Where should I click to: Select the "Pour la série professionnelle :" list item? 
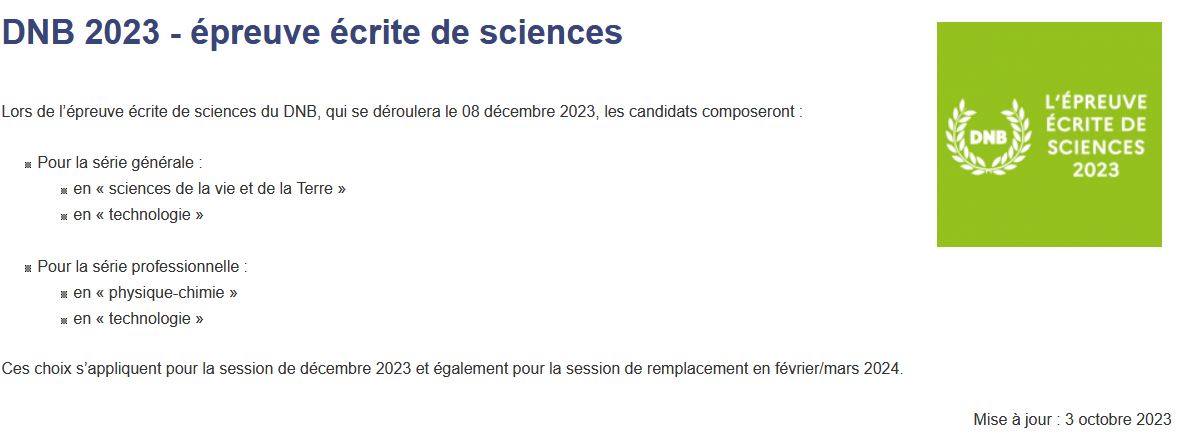click(x=142, y=267)
